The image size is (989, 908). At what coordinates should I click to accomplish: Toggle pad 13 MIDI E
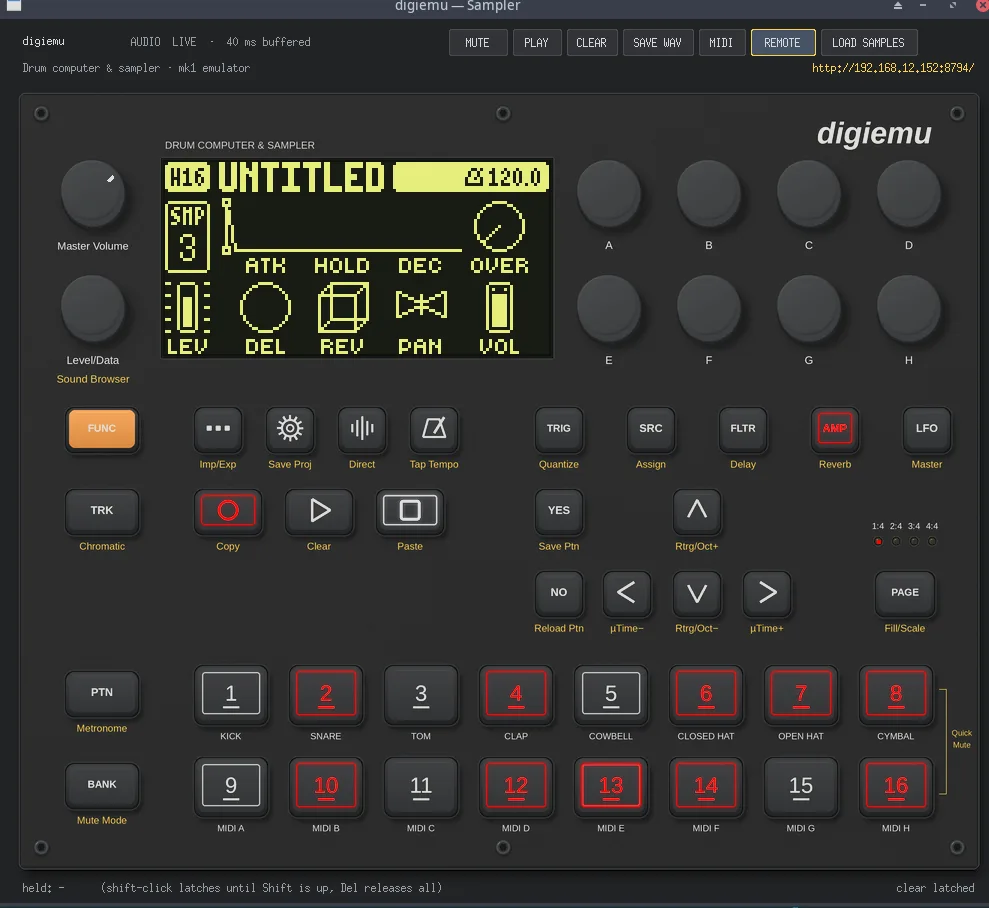611,786
